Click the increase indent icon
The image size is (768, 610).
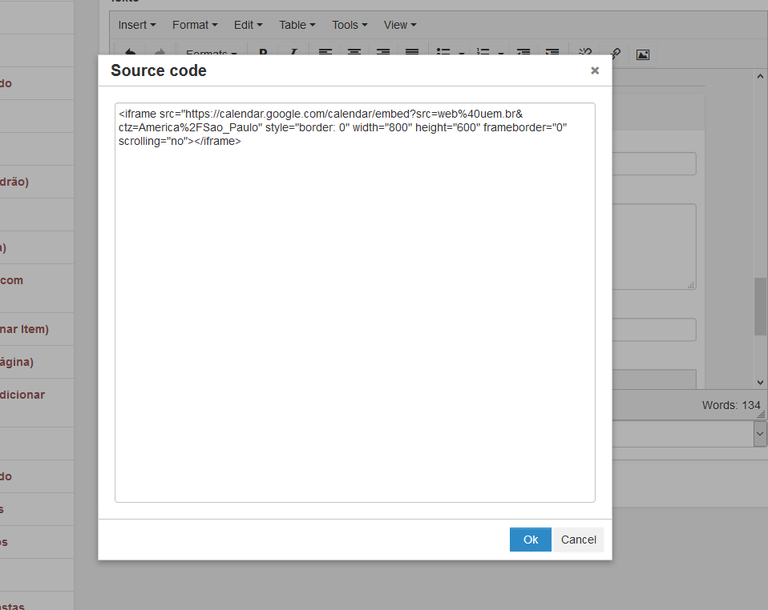[x=552, y=54]
